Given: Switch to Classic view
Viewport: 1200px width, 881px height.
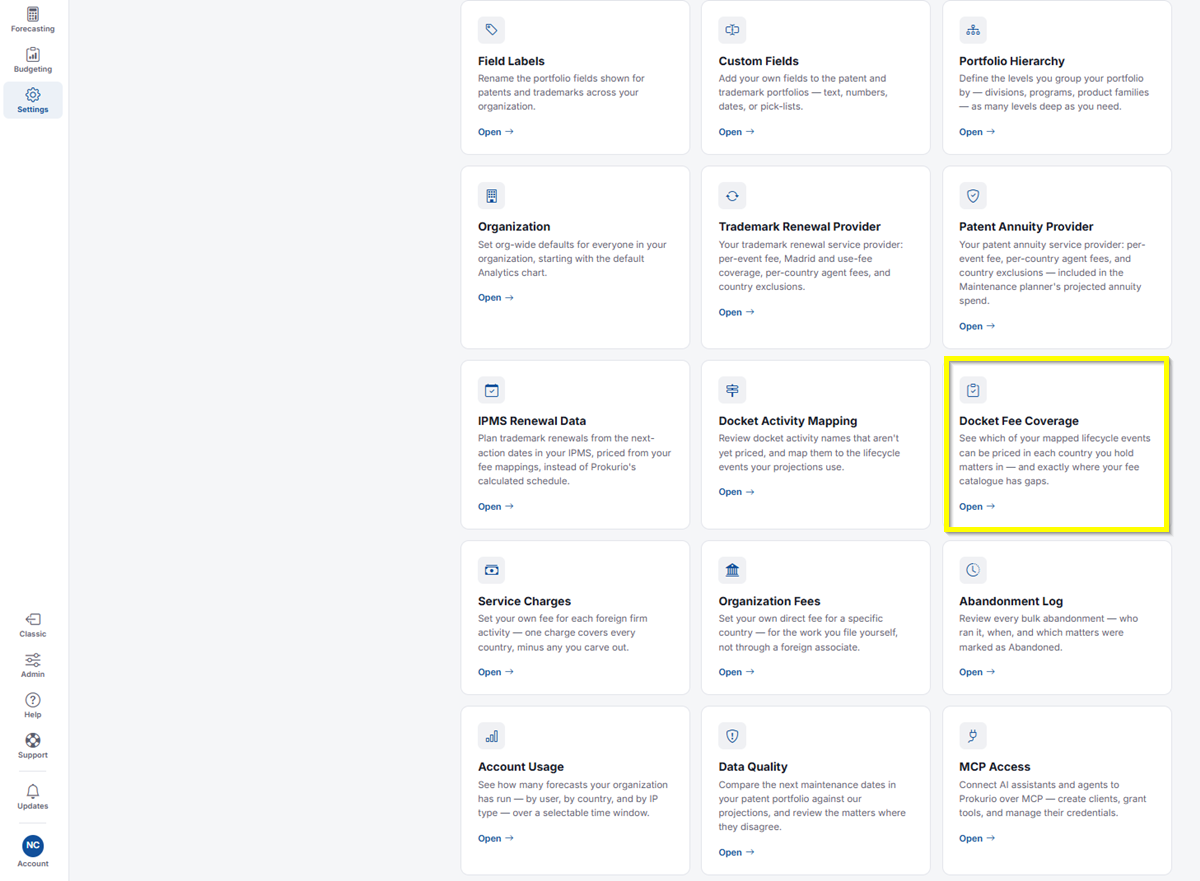Looking at the screenshot, I should 33,625.
